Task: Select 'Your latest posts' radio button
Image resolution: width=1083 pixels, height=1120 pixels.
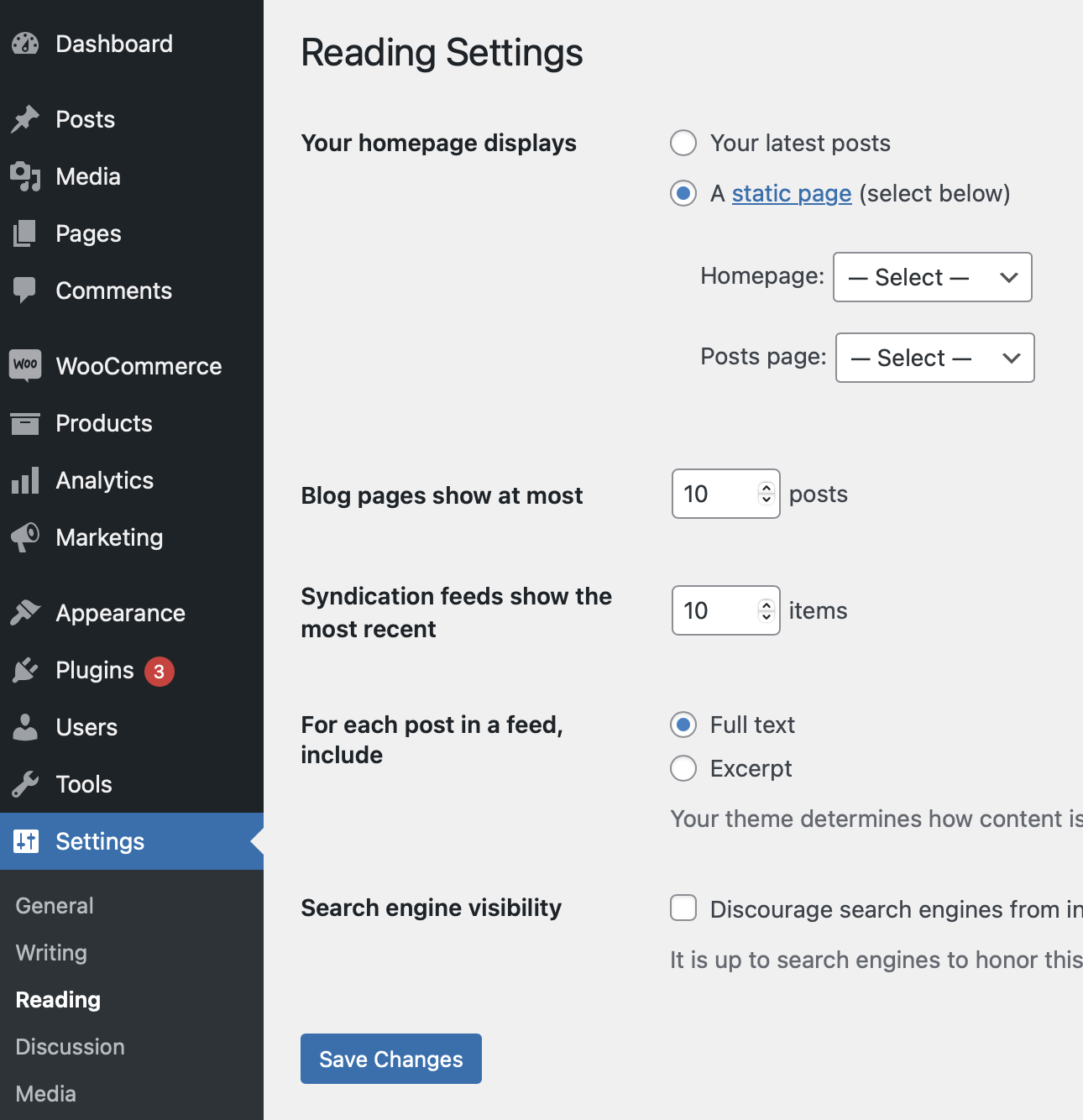Action: (x=683, y=143)
